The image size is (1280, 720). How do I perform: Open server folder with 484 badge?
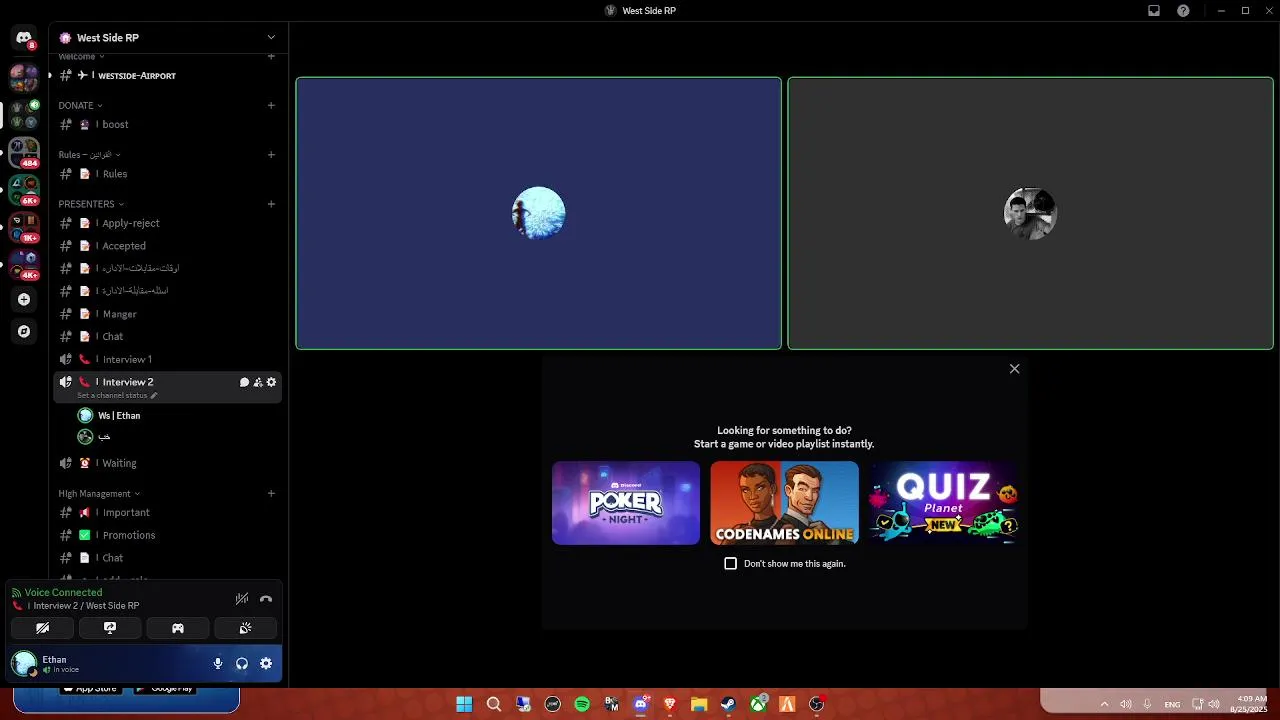(x=24, y=152)
